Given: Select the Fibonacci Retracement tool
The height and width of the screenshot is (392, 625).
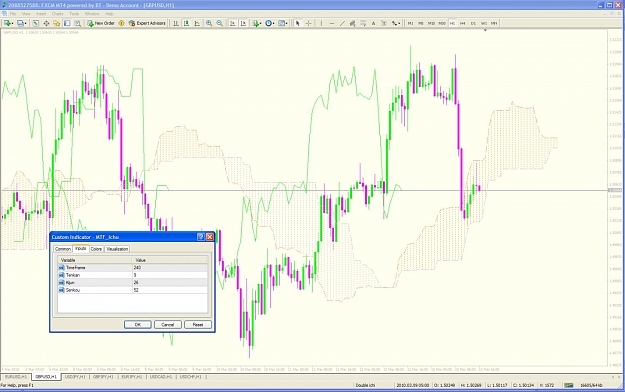Looking at the screenshot, I should click(363, 24).
